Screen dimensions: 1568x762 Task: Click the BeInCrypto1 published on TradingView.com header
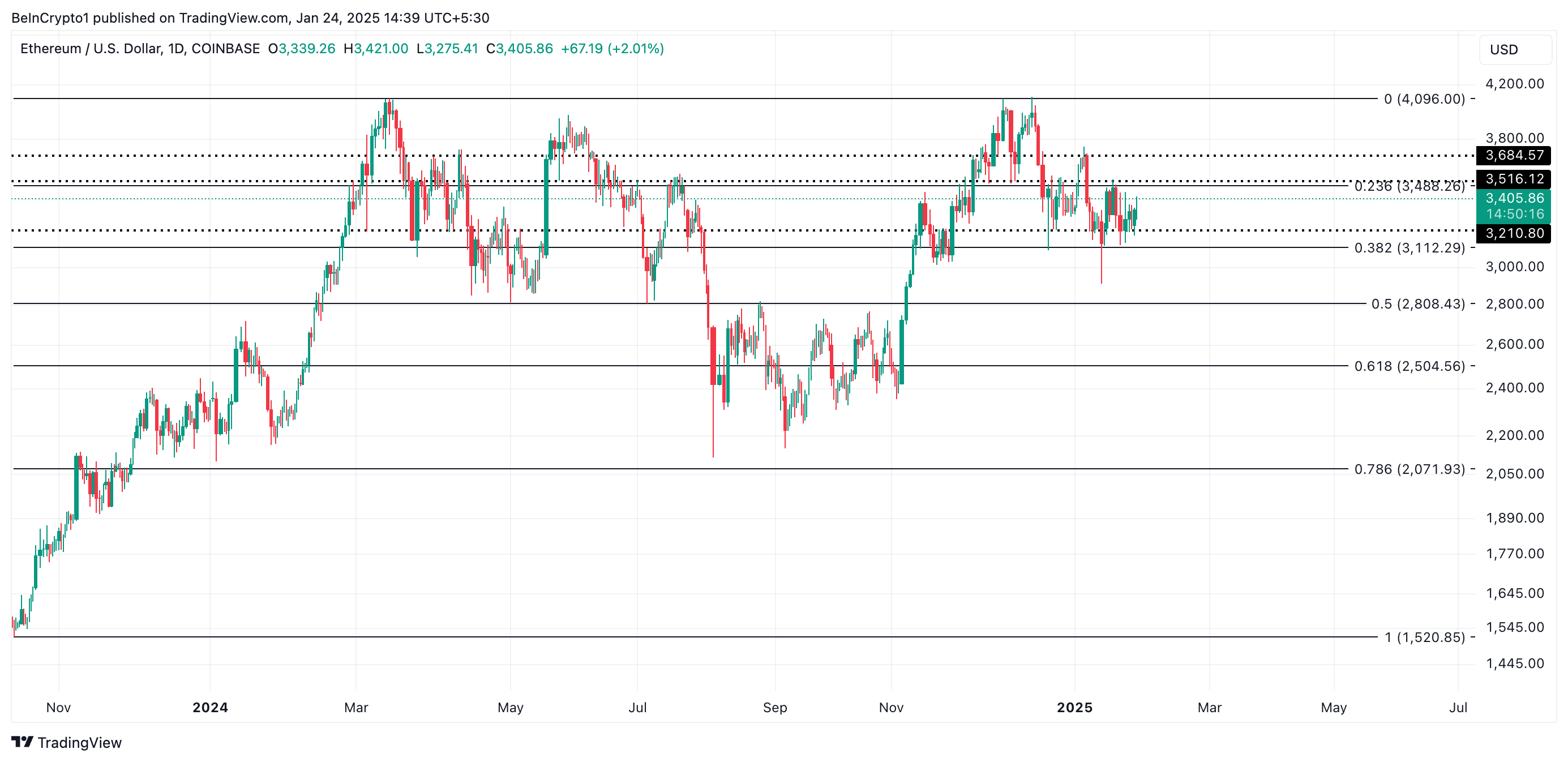[x=250, y=18]
